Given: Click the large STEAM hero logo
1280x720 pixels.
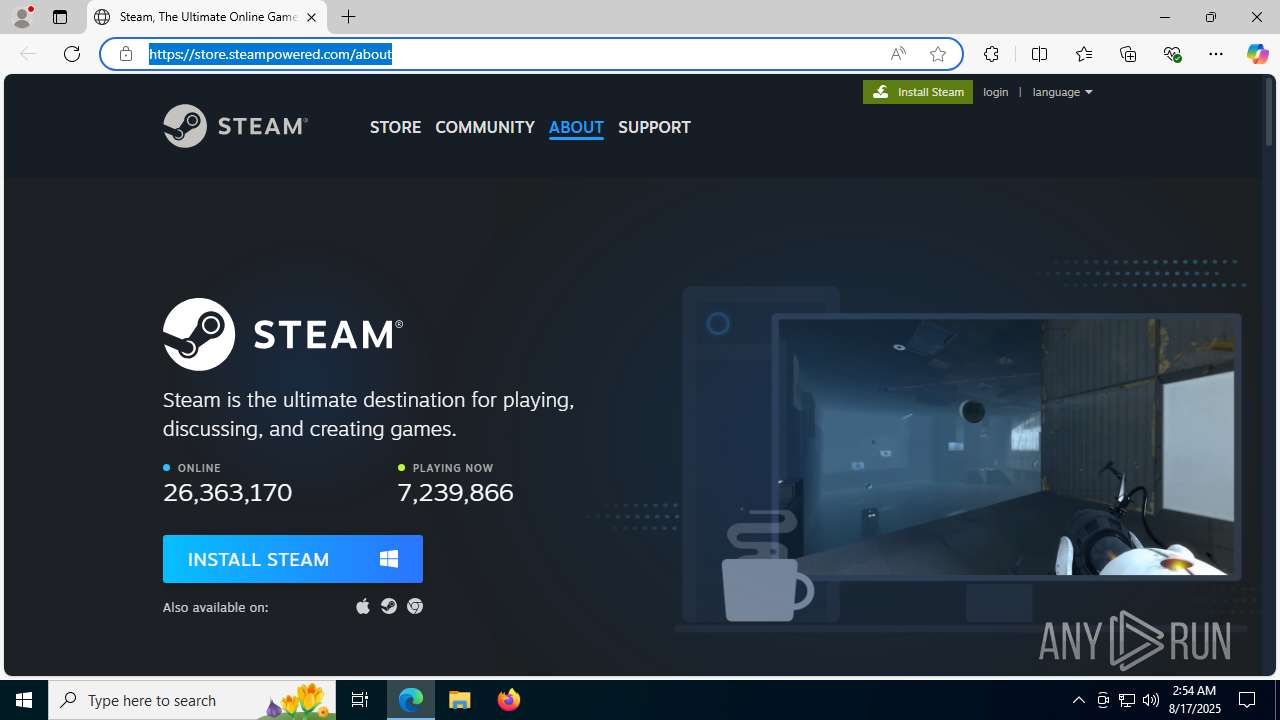Looking at the screenshot, I should (x=283, y=334).
